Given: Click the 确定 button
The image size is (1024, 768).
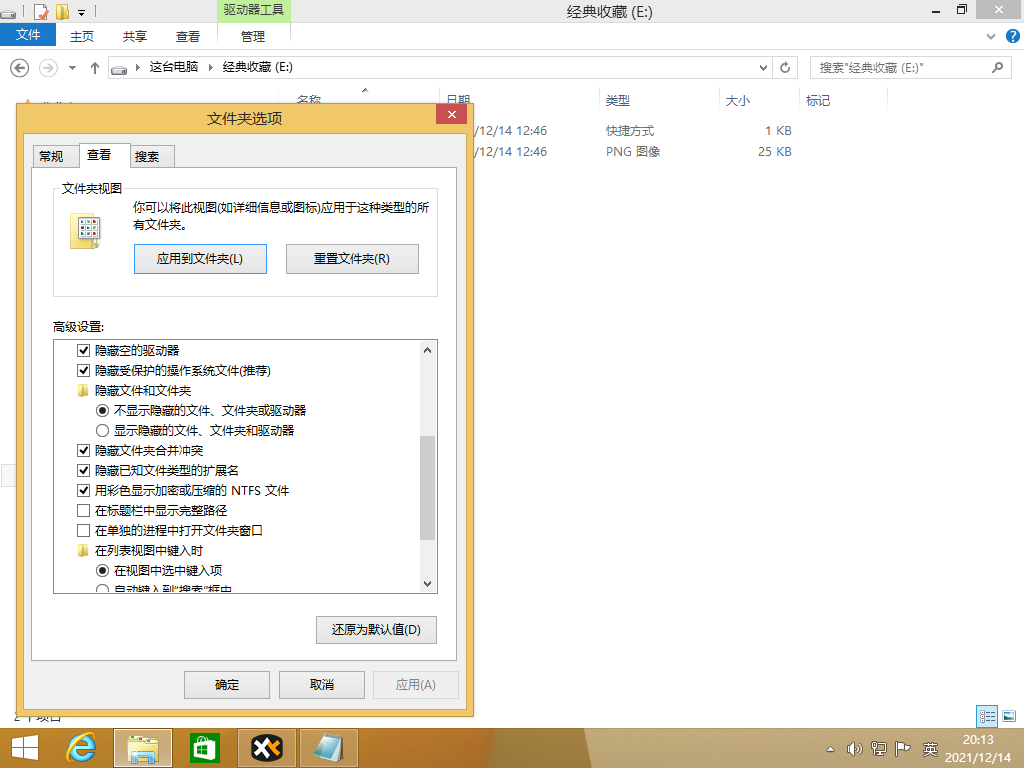Looking at the screenshot, I should coord(227,685).
